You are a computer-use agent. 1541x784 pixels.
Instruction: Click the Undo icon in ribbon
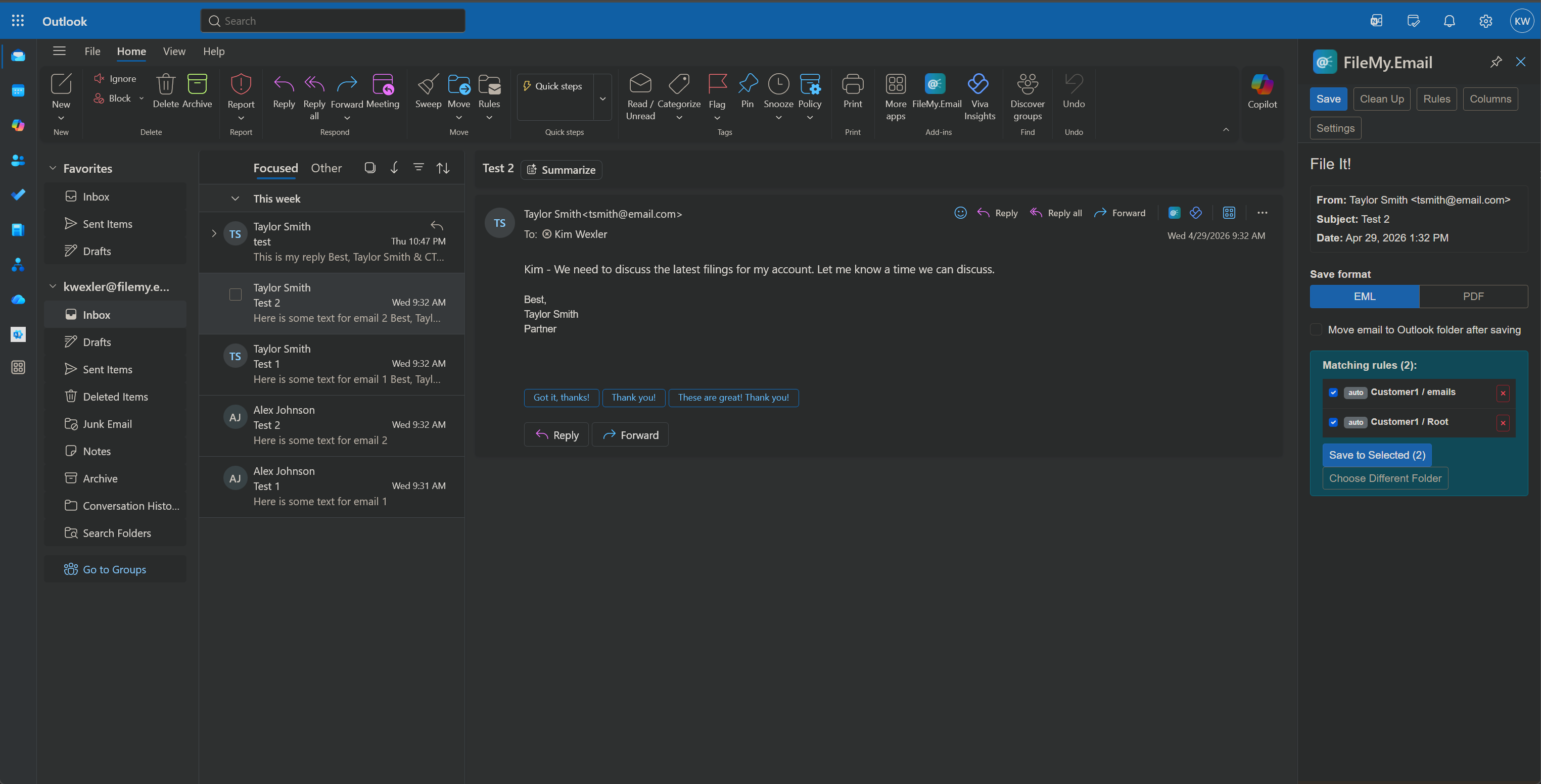(x=1074, y=84)
